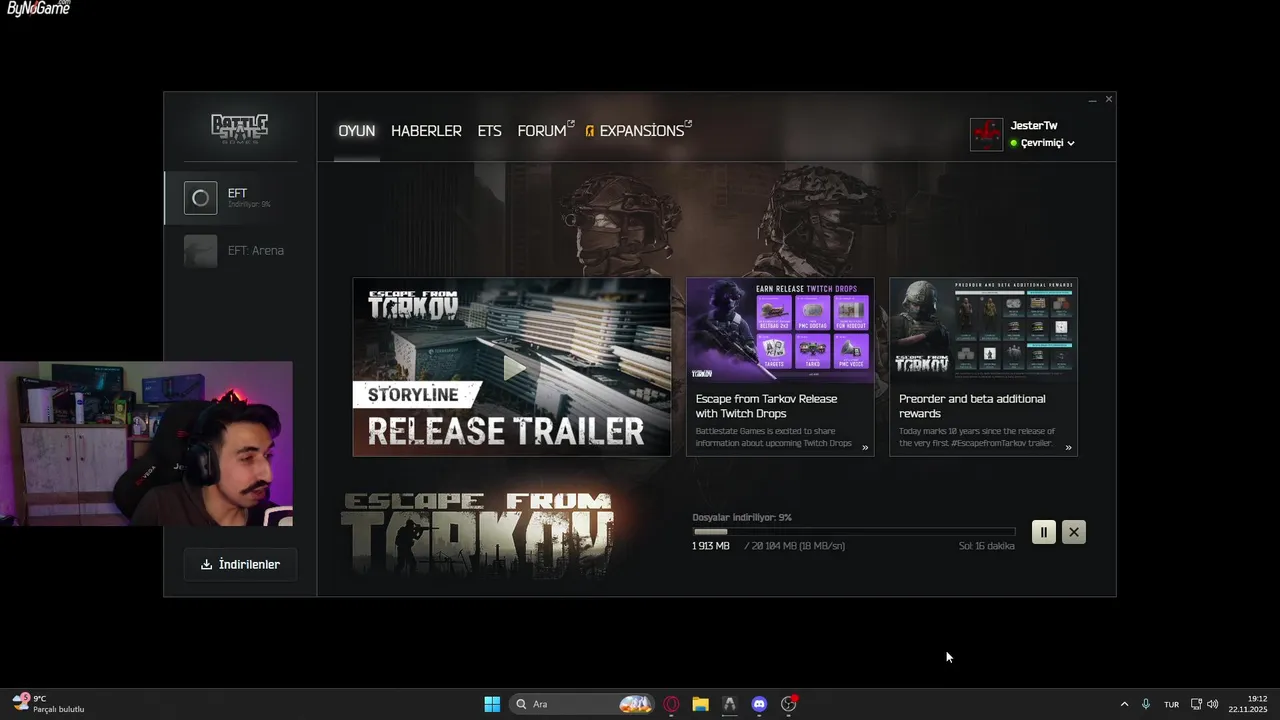Viewport: 1280px width, 720px height.
Task: Click the Battlestate Games logo
Action: (x=239, y=128)
